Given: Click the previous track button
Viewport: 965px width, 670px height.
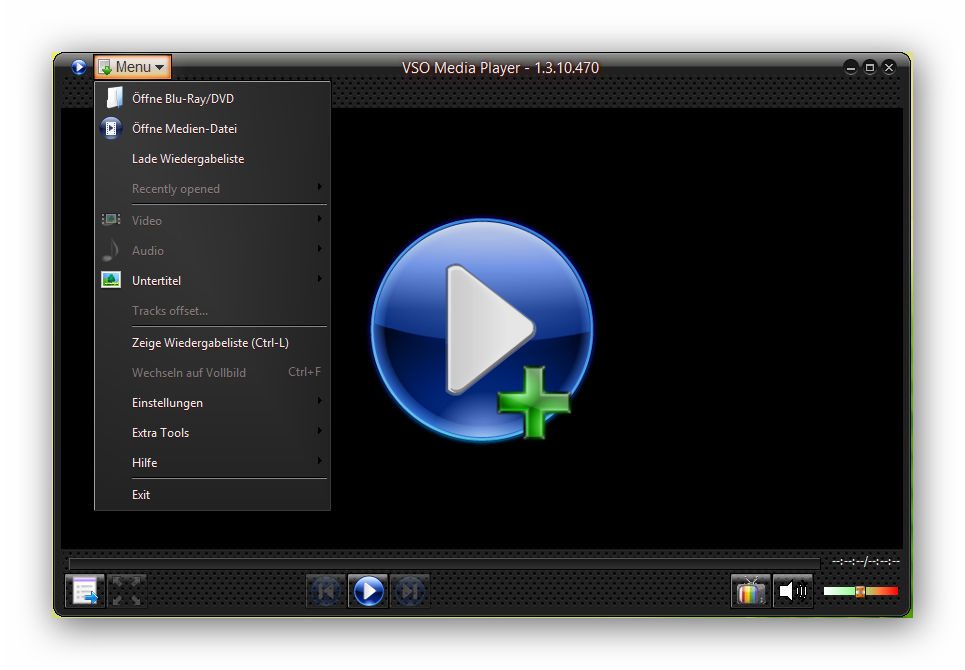Looking at the screenshot, I should [326, 591].
